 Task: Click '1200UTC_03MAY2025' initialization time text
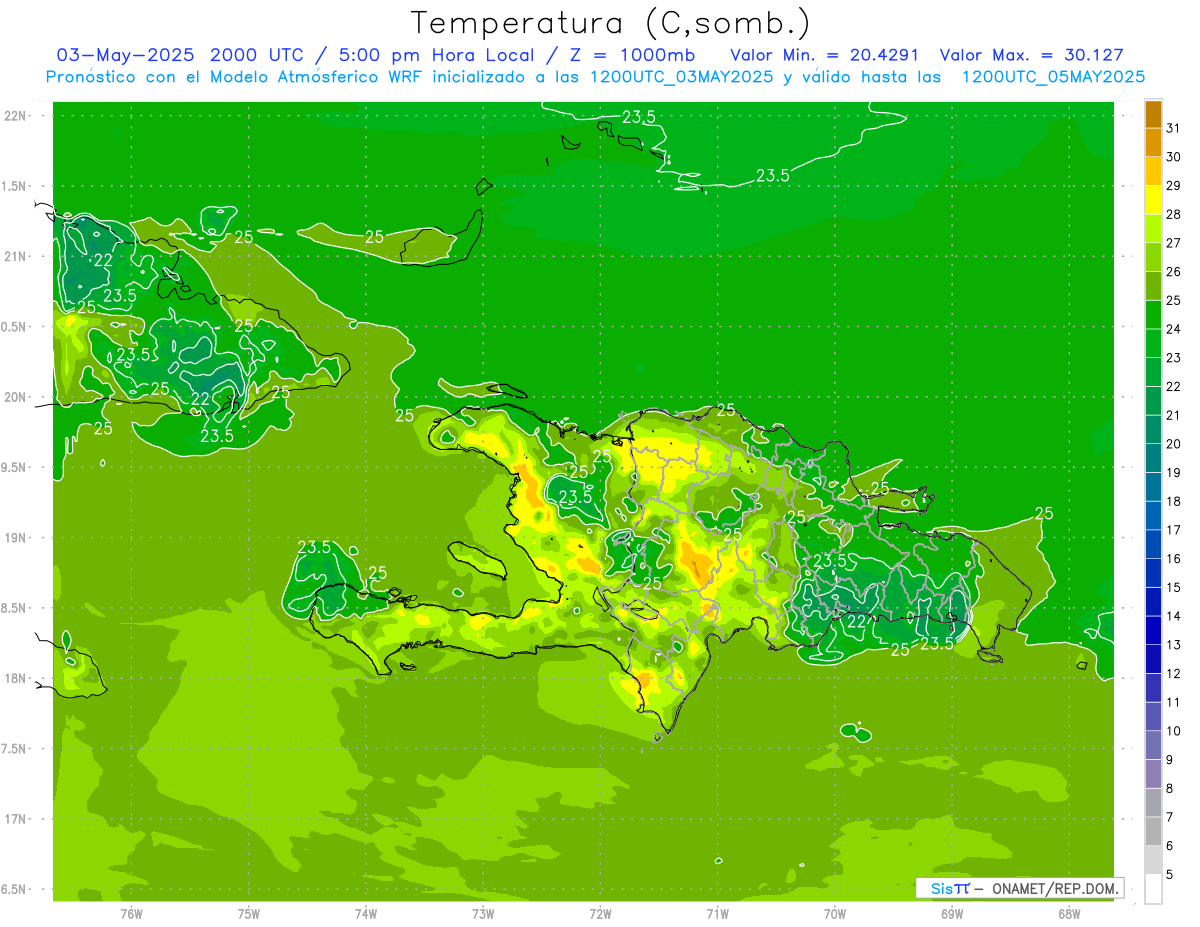pyautogui.click(x=682, y=77)
